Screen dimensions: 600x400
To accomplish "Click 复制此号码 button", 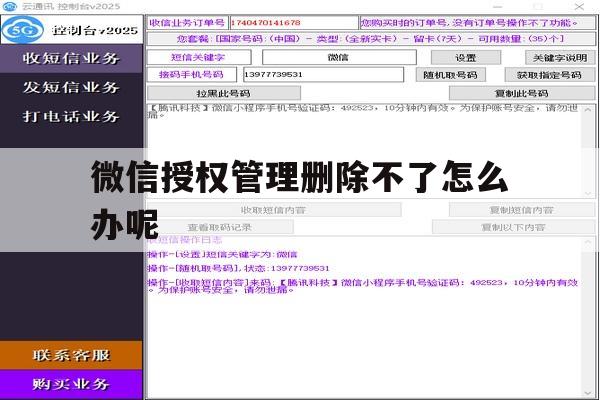I will pos(522,93).
